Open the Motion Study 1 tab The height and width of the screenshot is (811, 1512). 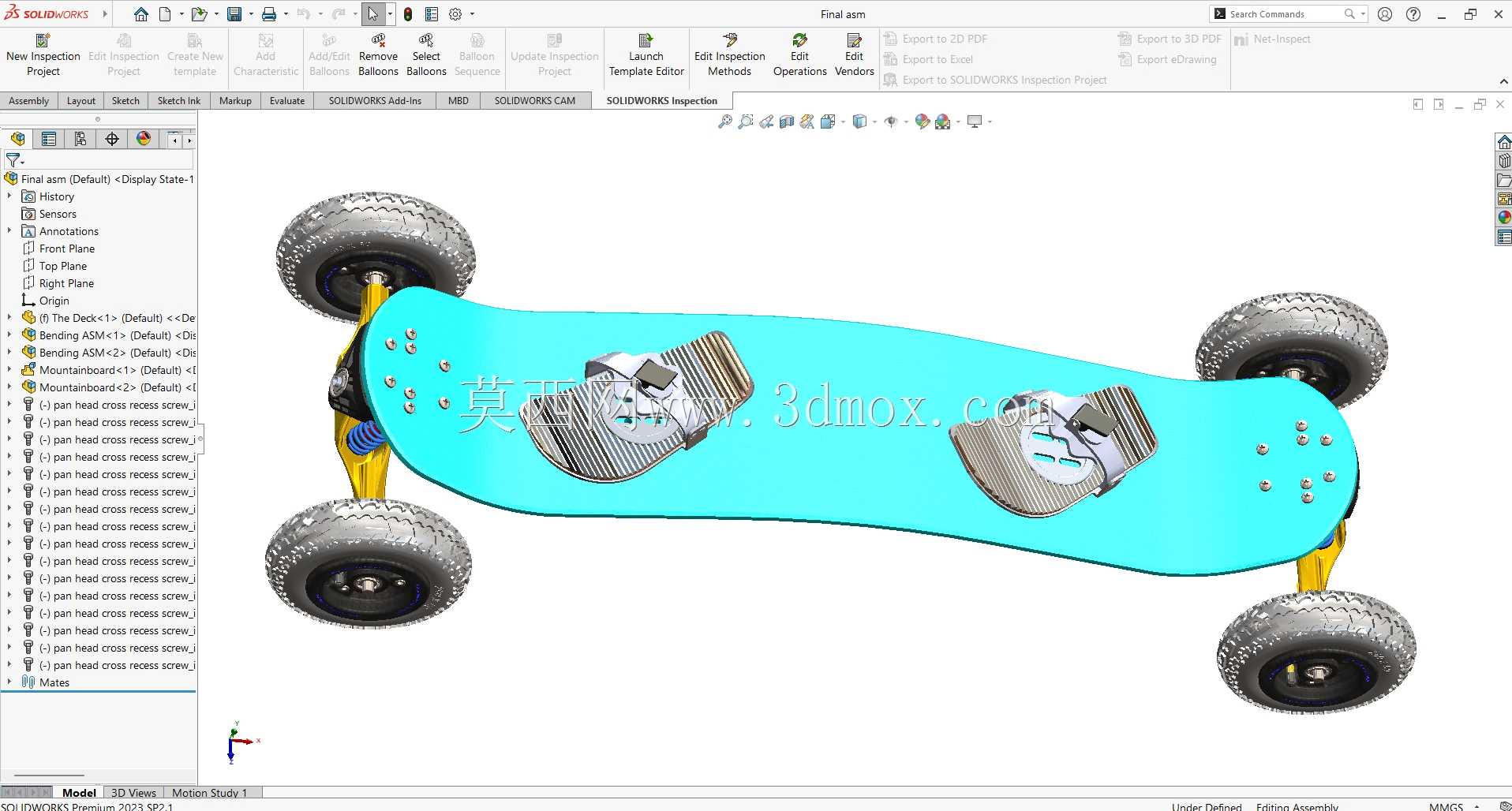click(x=210, y=793)
